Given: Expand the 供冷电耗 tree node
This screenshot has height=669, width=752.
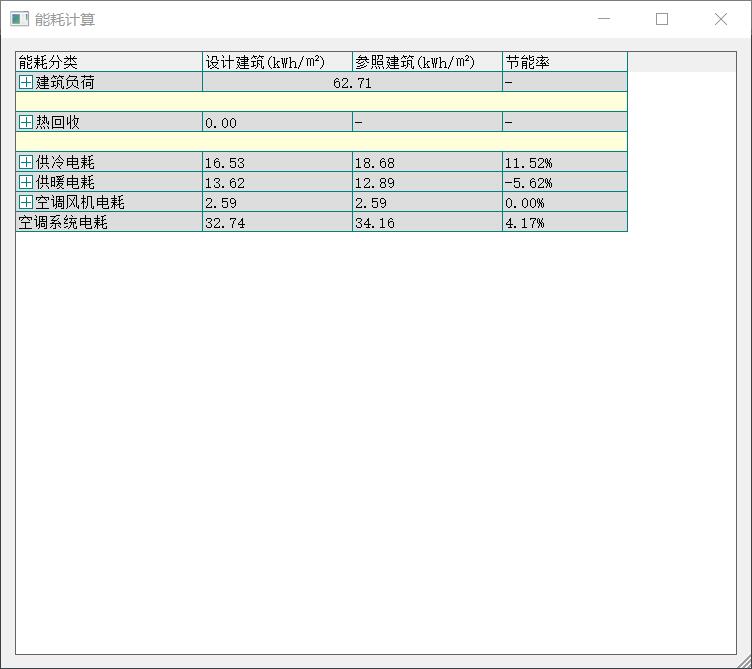Looking at the screenshot, I should pos(26,163).
